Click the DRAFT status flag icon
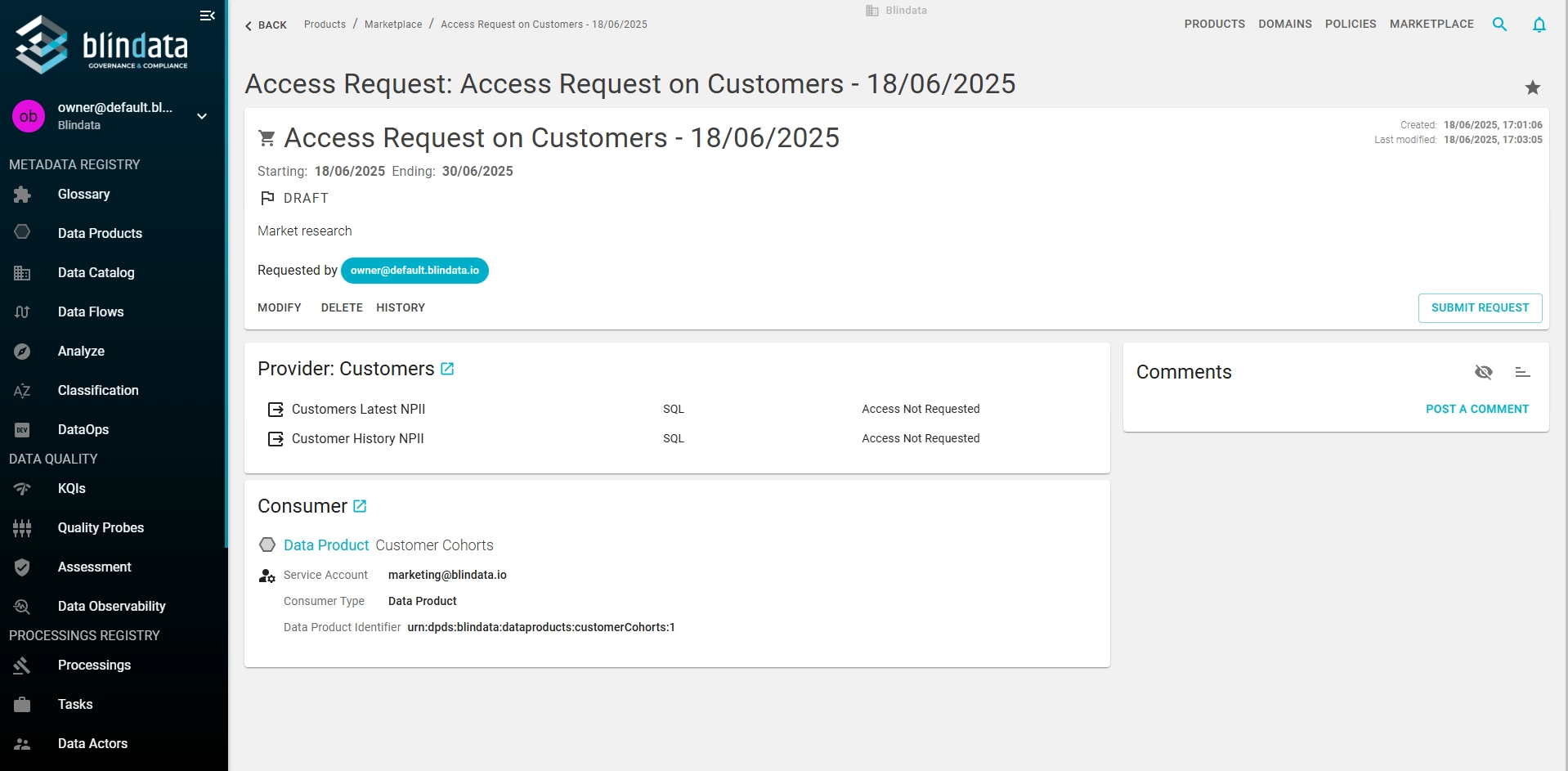This screenshot has width=1568, height=771. pos(267,198)
